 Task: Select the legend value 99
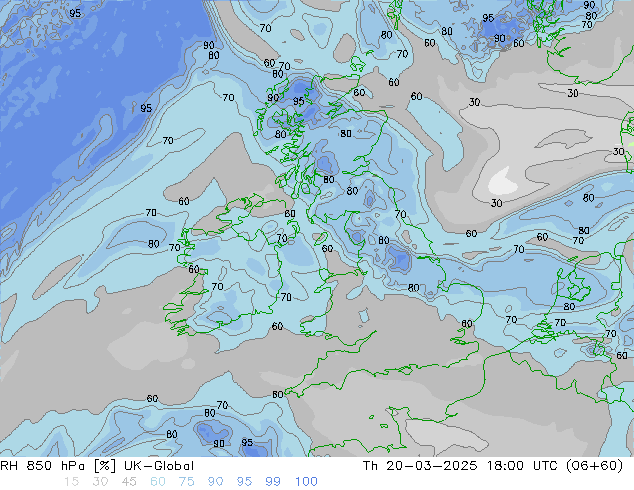pos(273,482)
